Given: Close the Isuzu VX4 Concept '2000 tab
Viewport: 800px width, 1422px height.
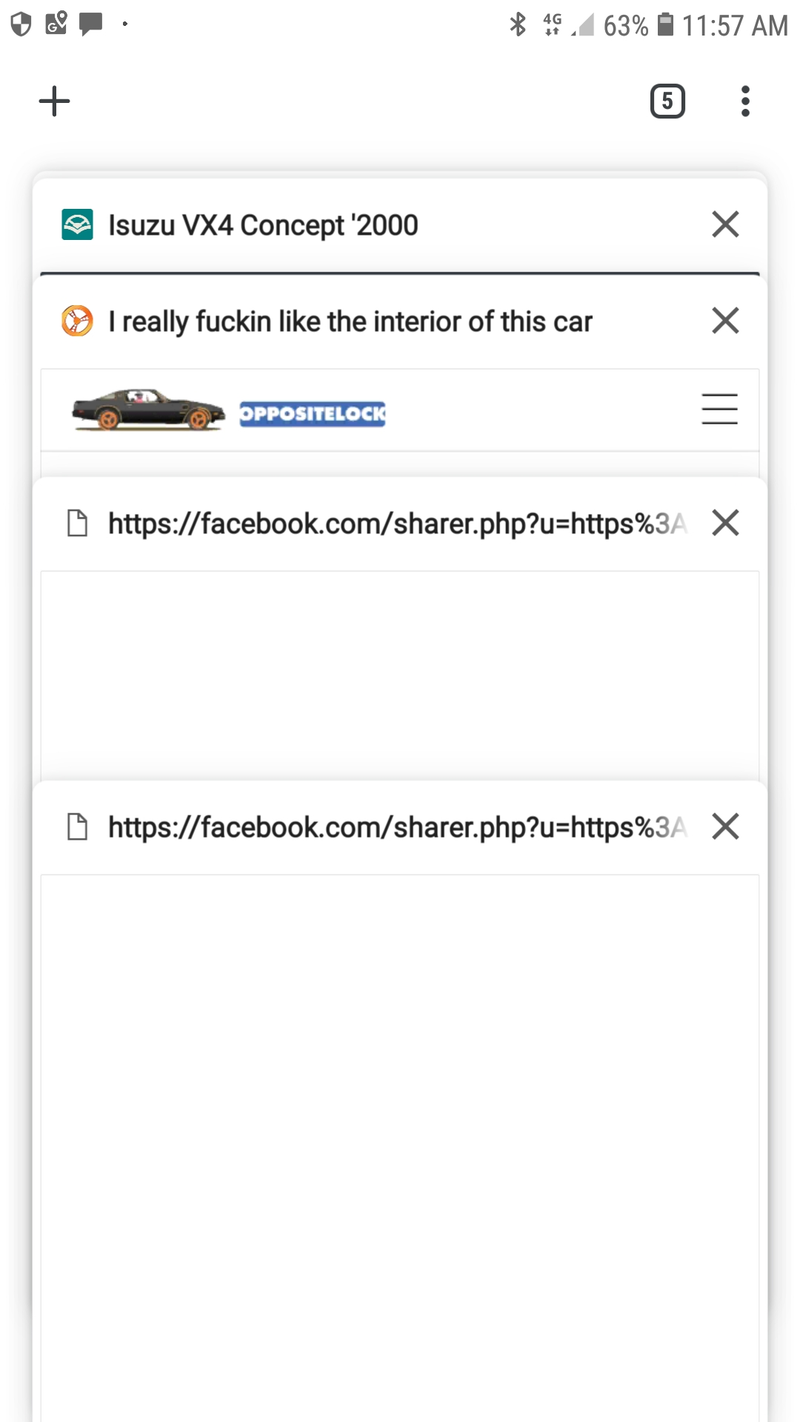Looking at the screenshot, I should coord(725,224).
